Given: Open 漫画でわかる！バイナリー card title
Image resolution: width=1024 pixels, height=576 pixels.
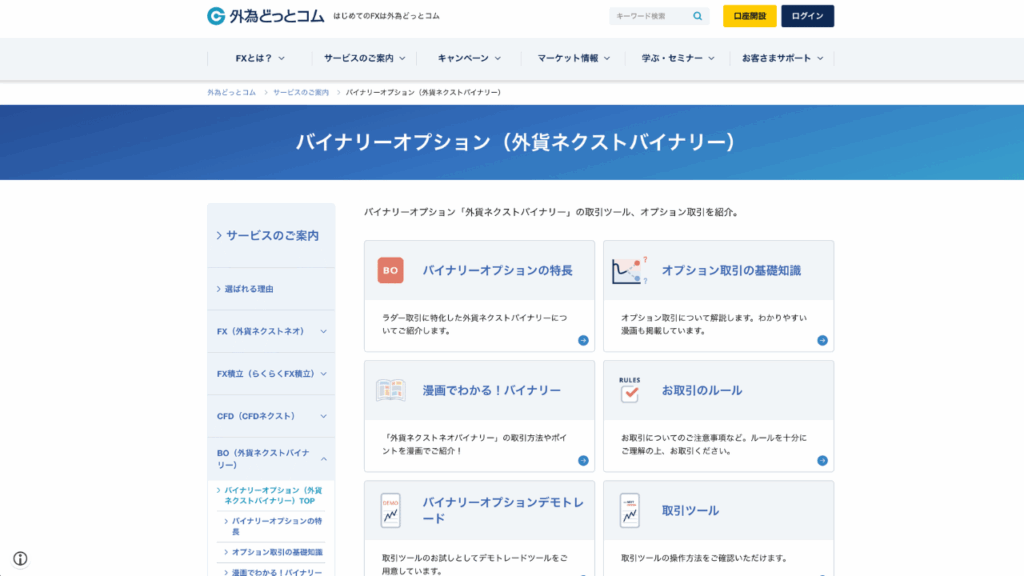Looking at the screenshot, I should point(491,391).
